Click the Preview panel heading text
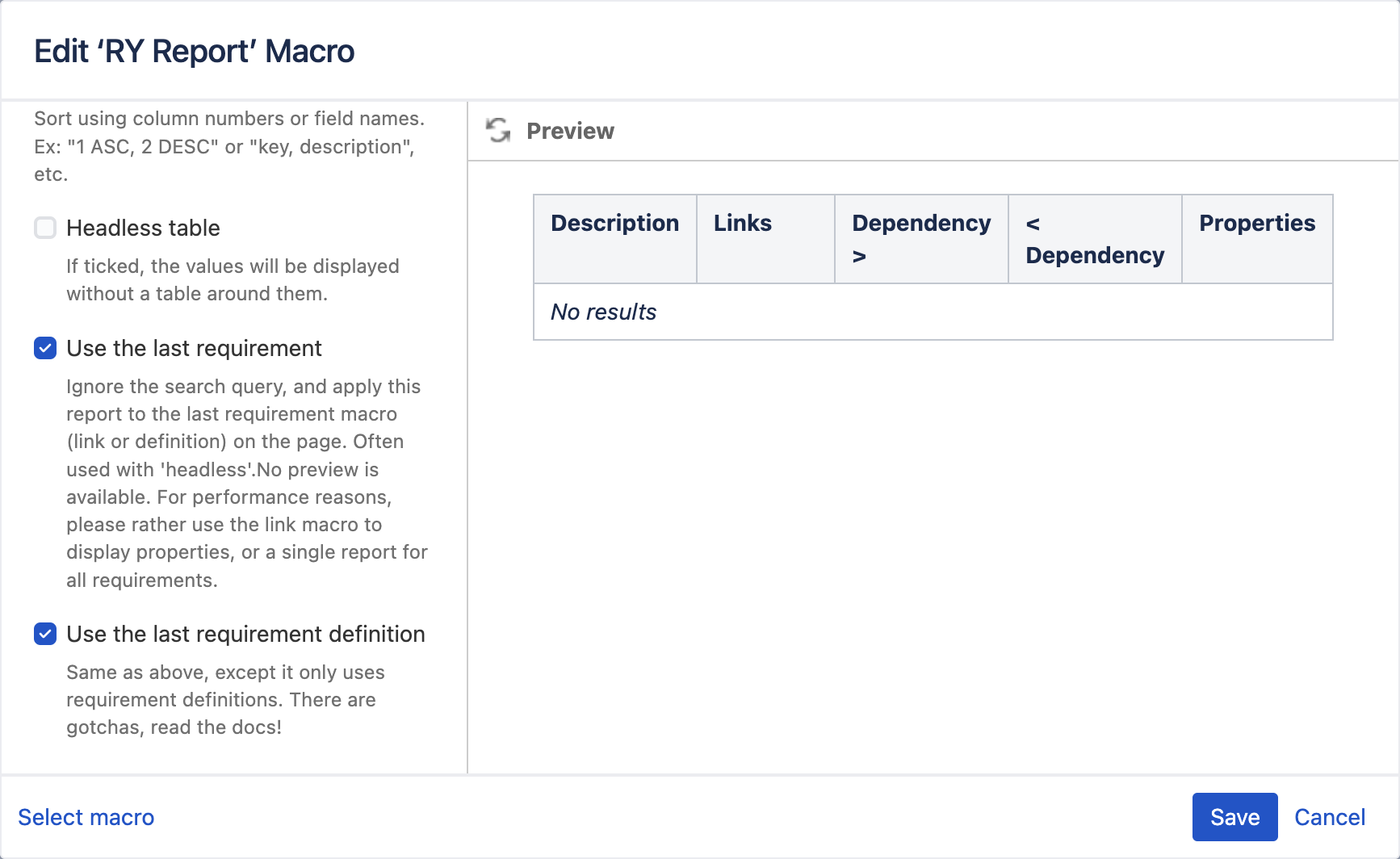This screenshot has width=1400, height=859. [570, 131]
